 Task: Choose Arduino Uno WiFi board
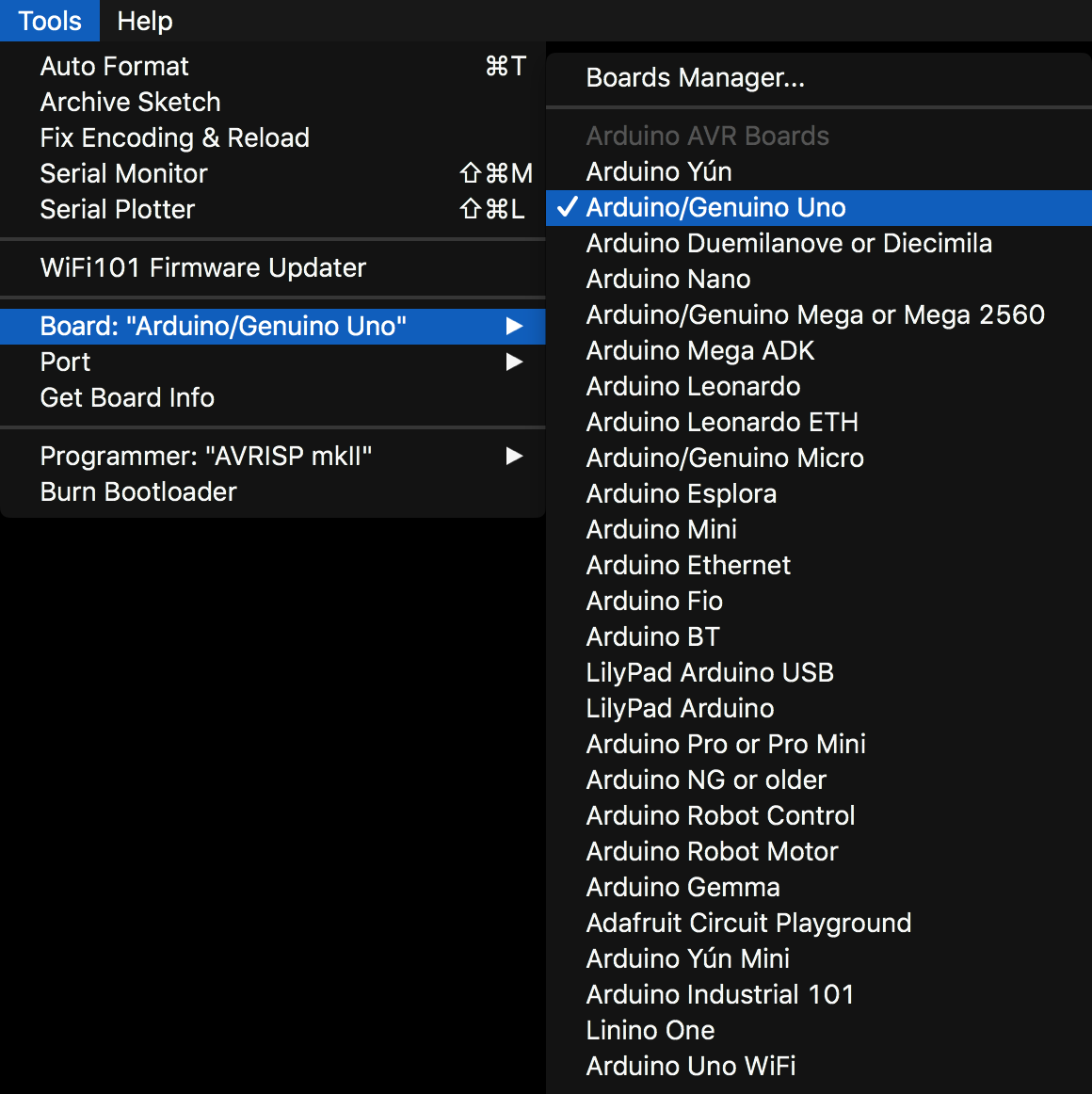pyautogui.click(x=690, y=1066)
